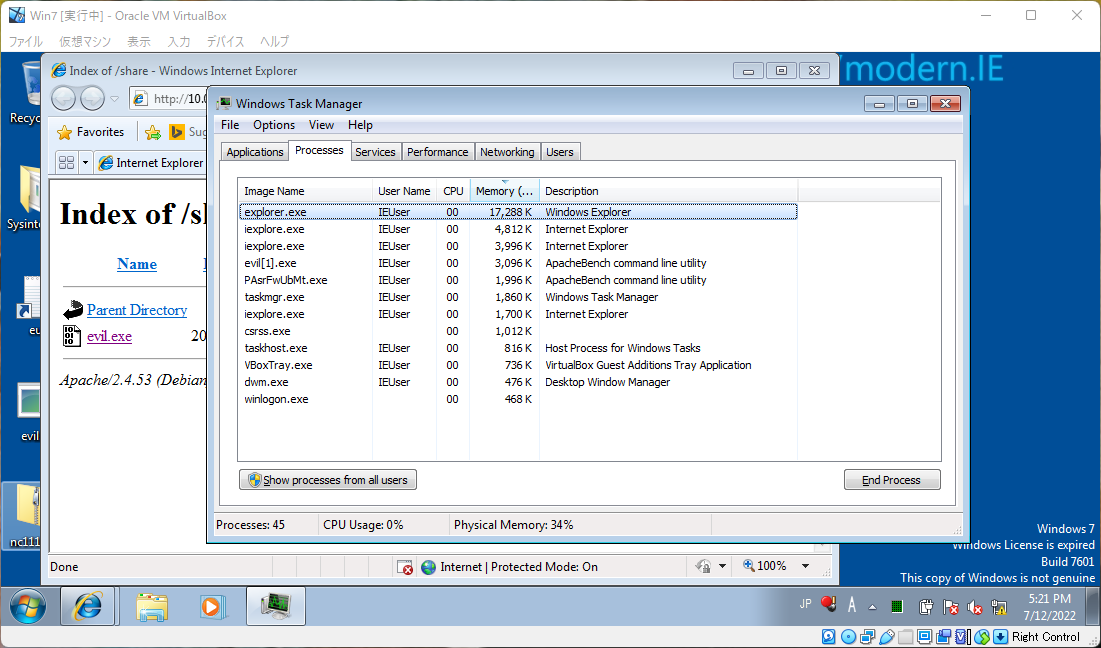This screenshot has height=648, width=1101.
Task: Click the IE pop-up blocked status icon
Action: (x=404, y=567)
